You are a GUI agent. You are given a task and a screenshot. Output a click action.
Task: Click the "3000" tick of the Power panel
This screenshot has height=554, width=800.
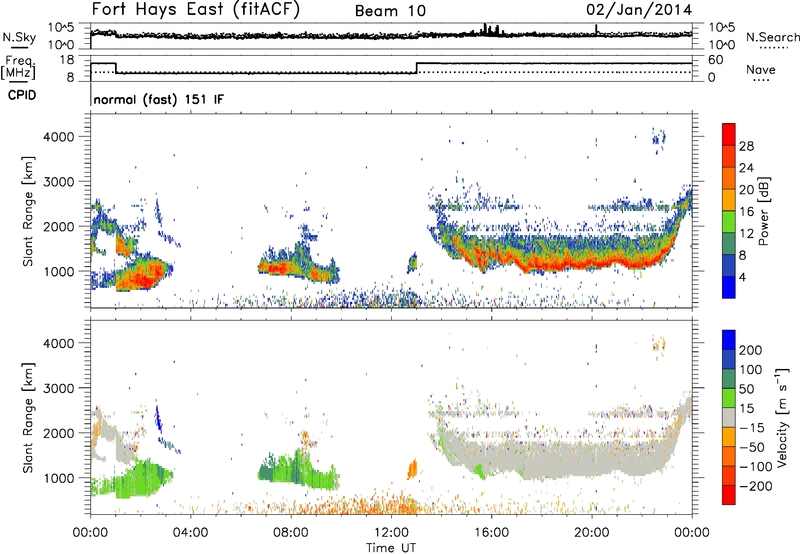pyautogui.click(x=59, y=182)
